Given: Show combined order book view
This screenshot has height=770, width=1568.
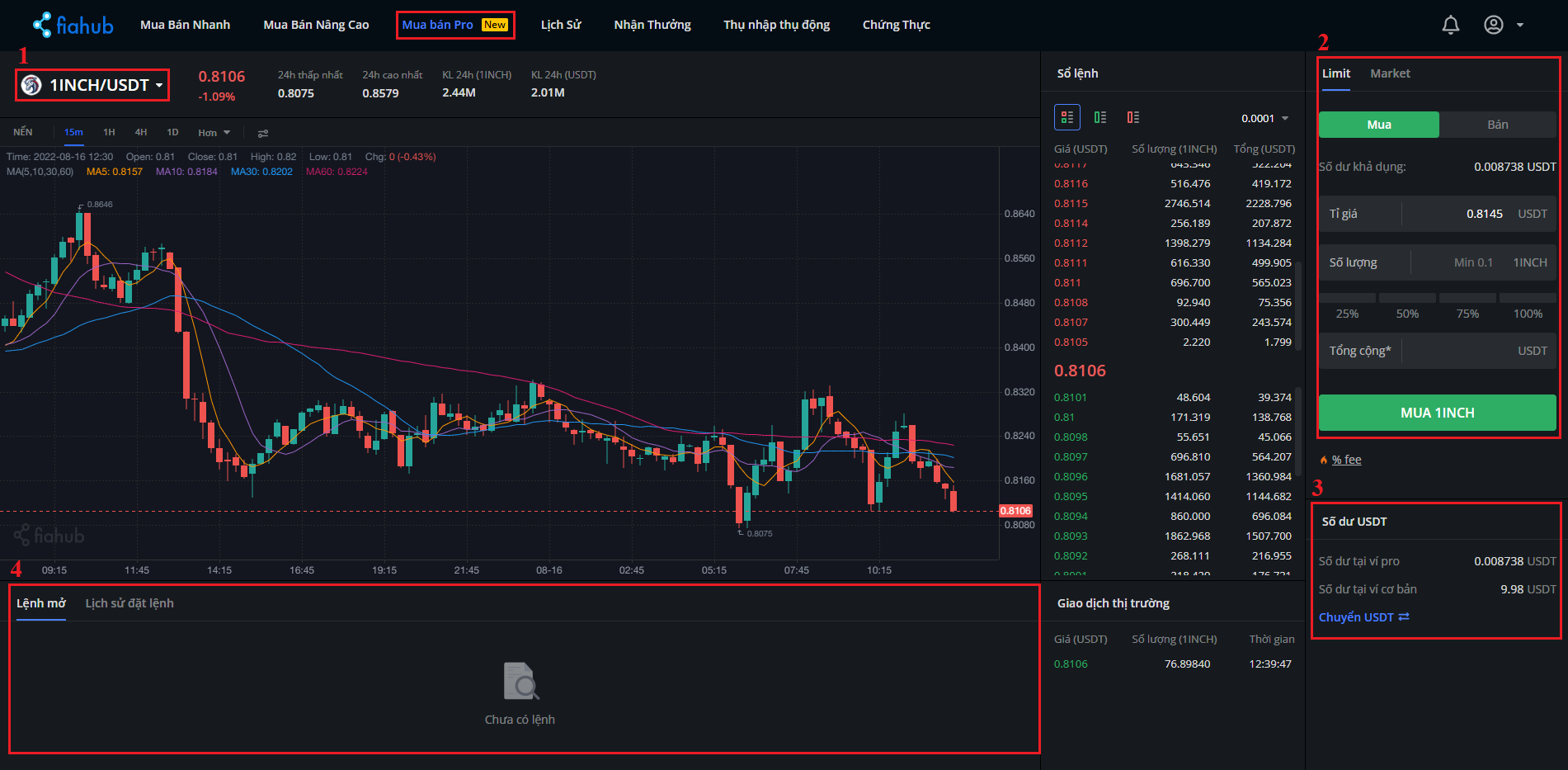Looking at the screenshot, I should point(1067,117).
